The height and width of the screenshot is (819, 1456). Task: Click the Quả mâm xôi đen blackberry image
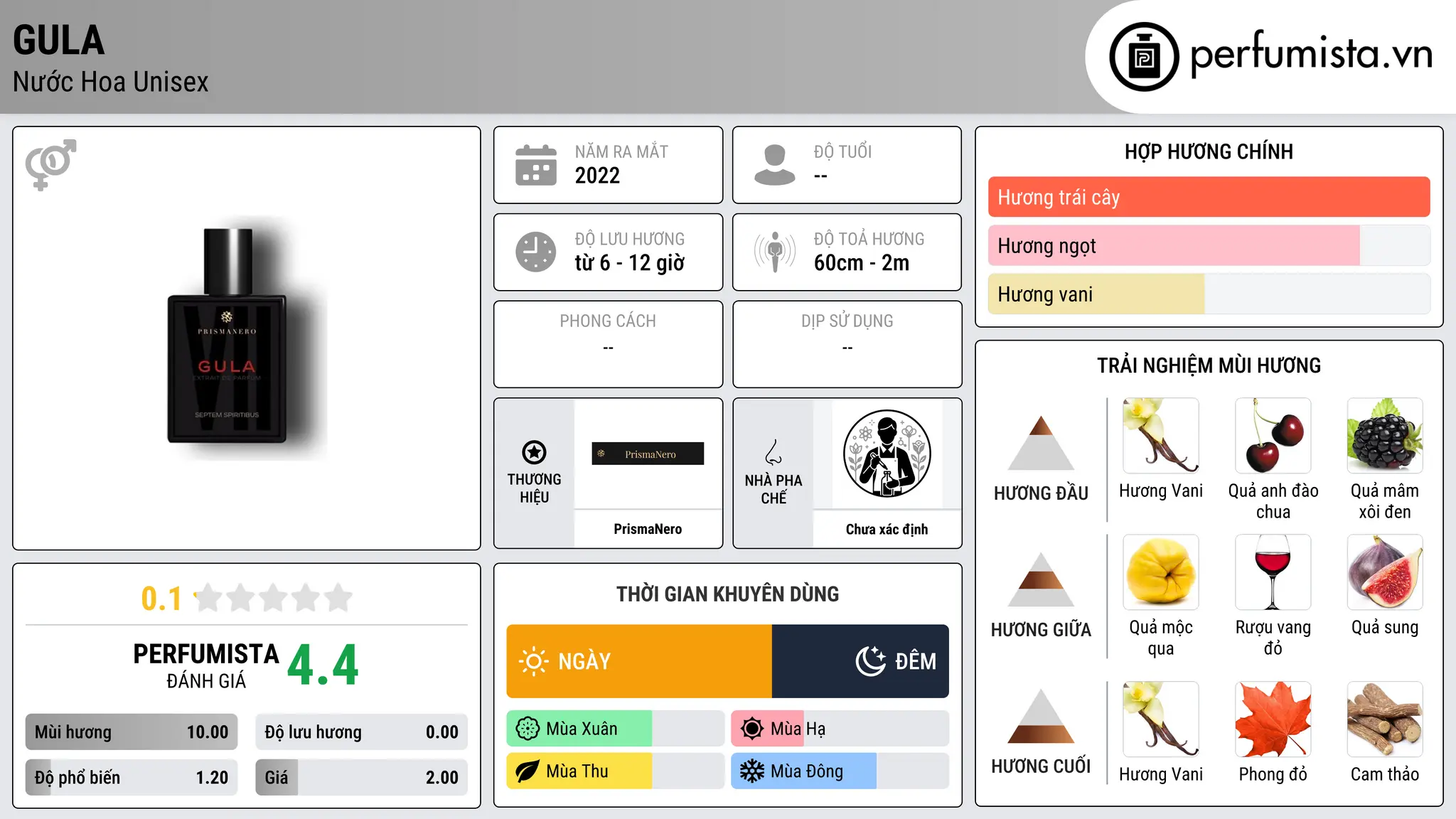tap(1385, 436)
